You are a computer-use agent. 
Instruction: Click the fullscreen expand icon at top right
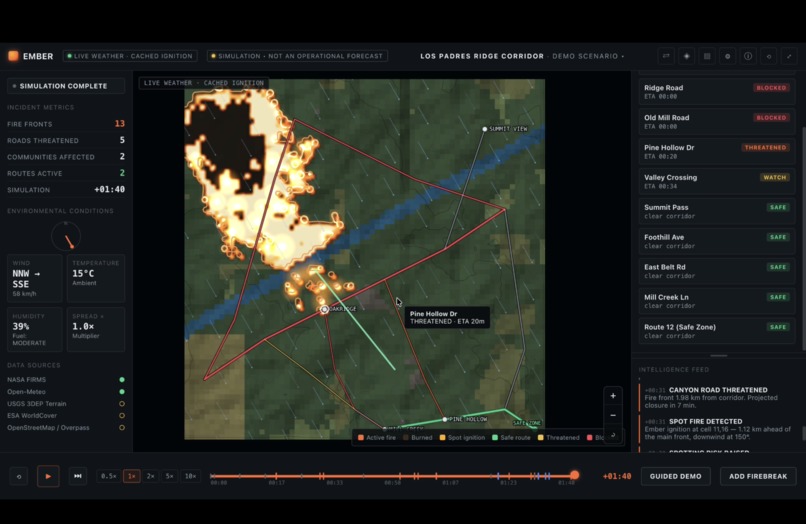click(789, 56)
